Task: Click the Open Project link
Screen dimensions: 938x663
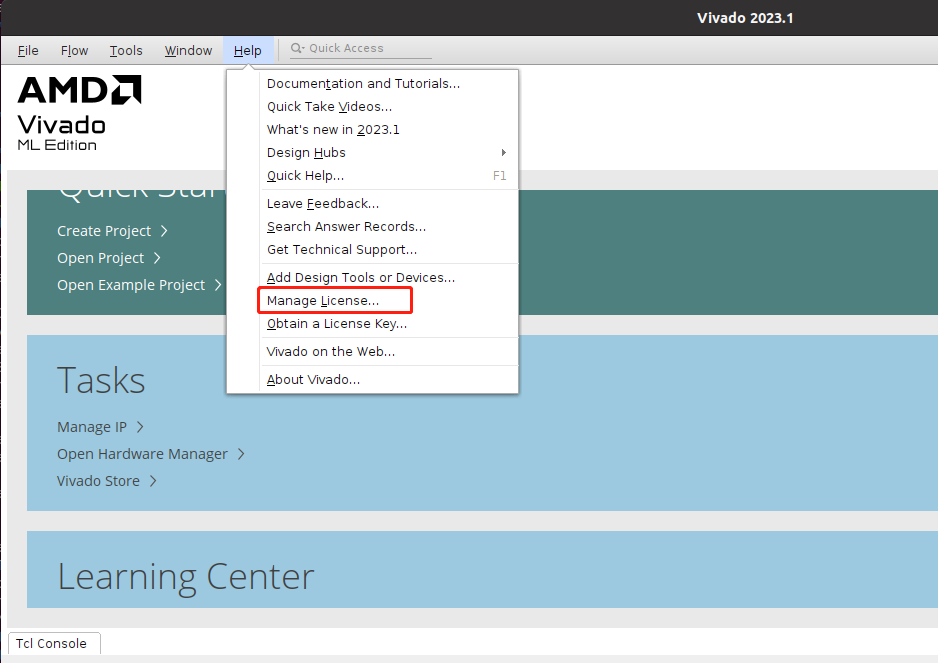Action: [x=100, y=258]
